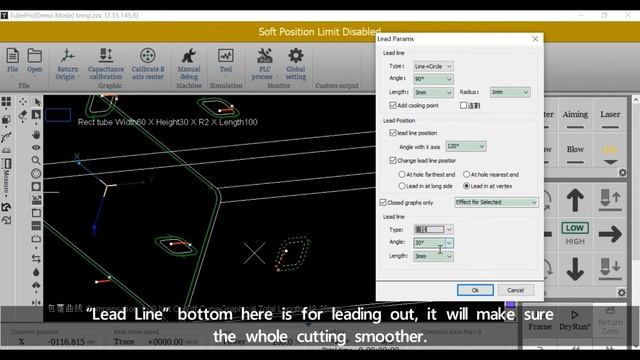Lower the cutting head (Z down)
This screenshot has width=640, height=360.
pos(610,269)
